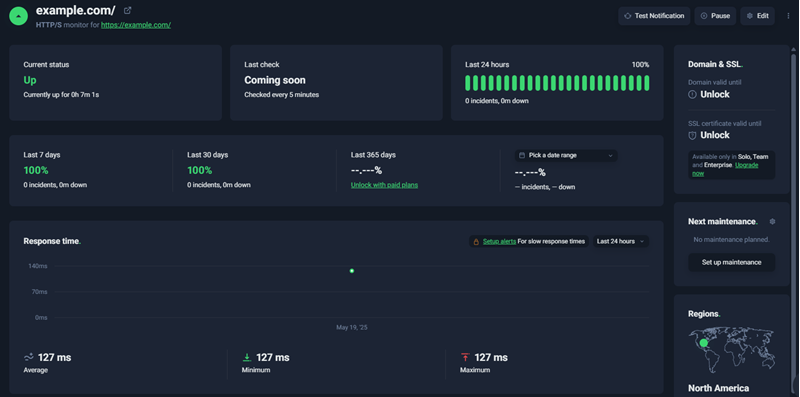This screenshot has width=800, height=397.
Task: Edit the monitor settings
Action: [x=757, y=16]
